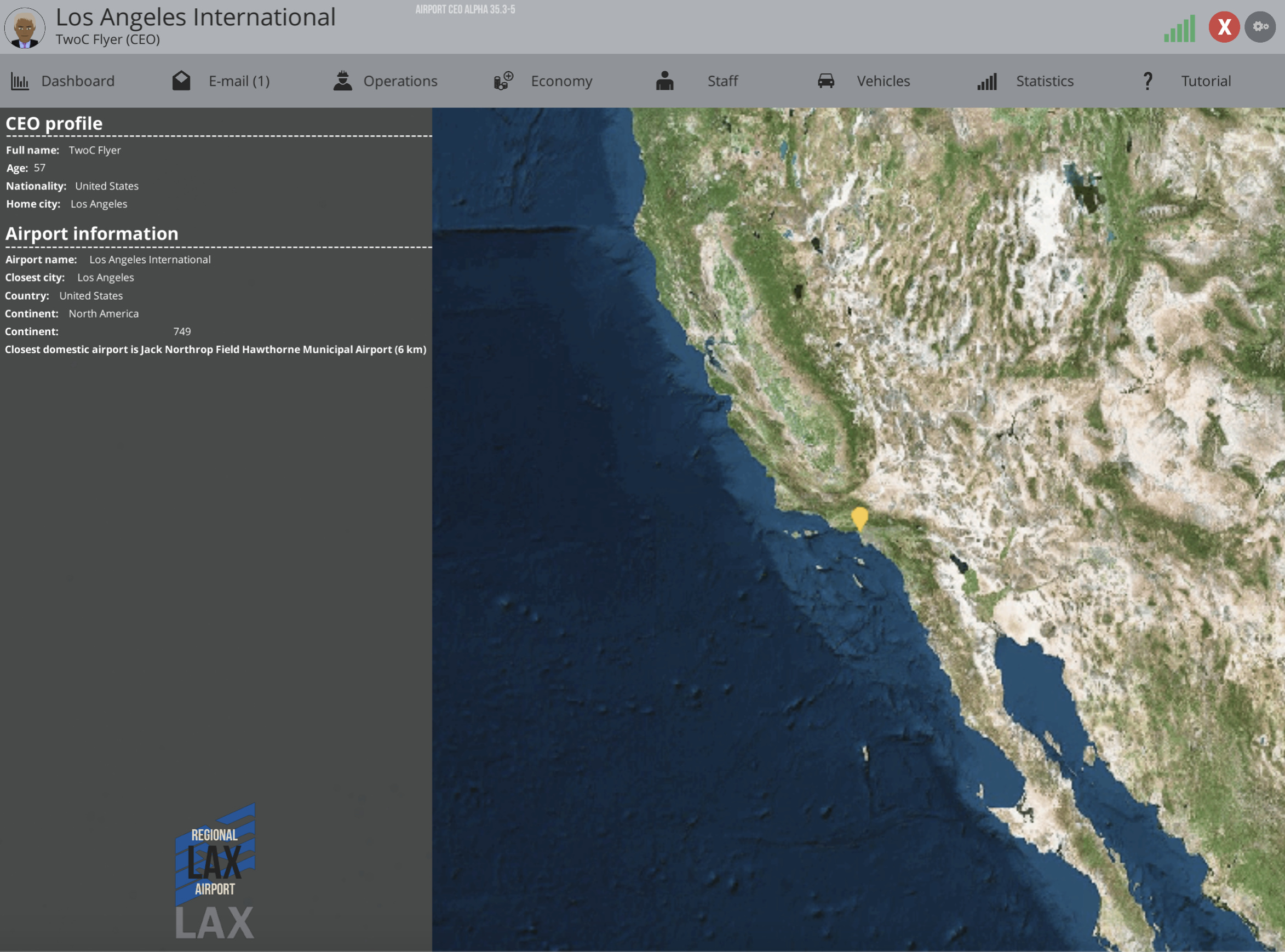
Task: Click the Nationality value United States
Action: 107,186
